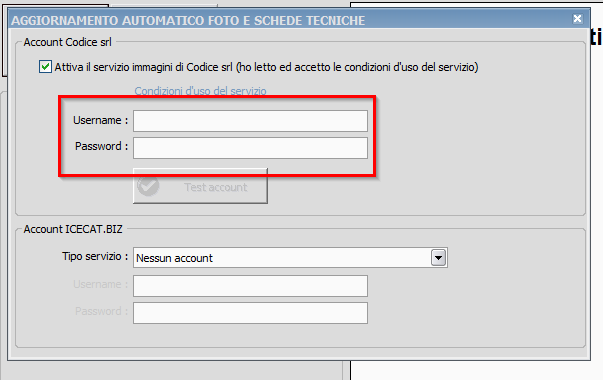Open the Condizioni d'uso del servizio link
This screenshot has height=380, width=603.
200,91
